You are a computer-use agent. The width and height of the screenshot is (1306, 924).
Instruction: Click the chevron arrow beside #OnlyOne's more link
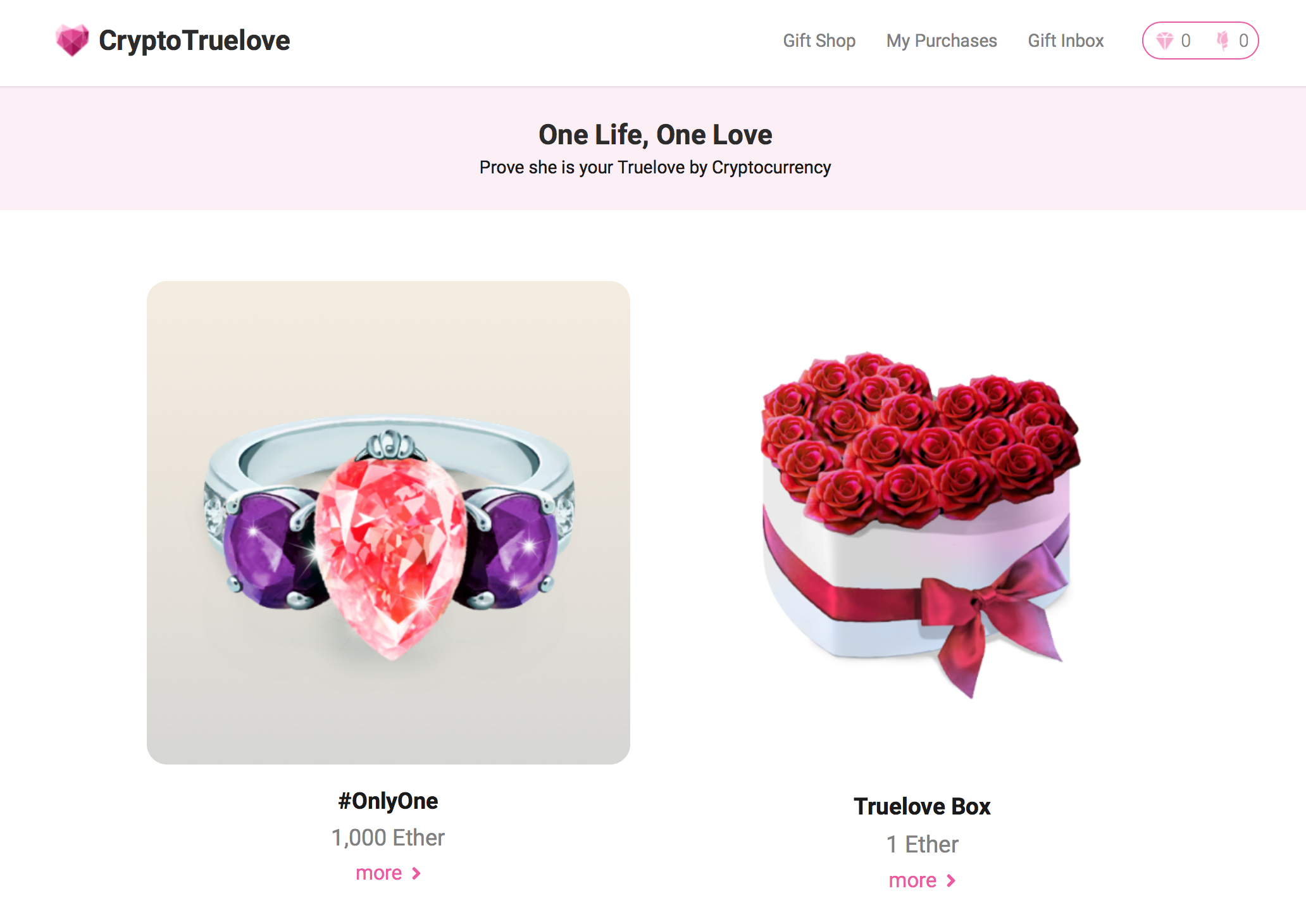(416, 873)
